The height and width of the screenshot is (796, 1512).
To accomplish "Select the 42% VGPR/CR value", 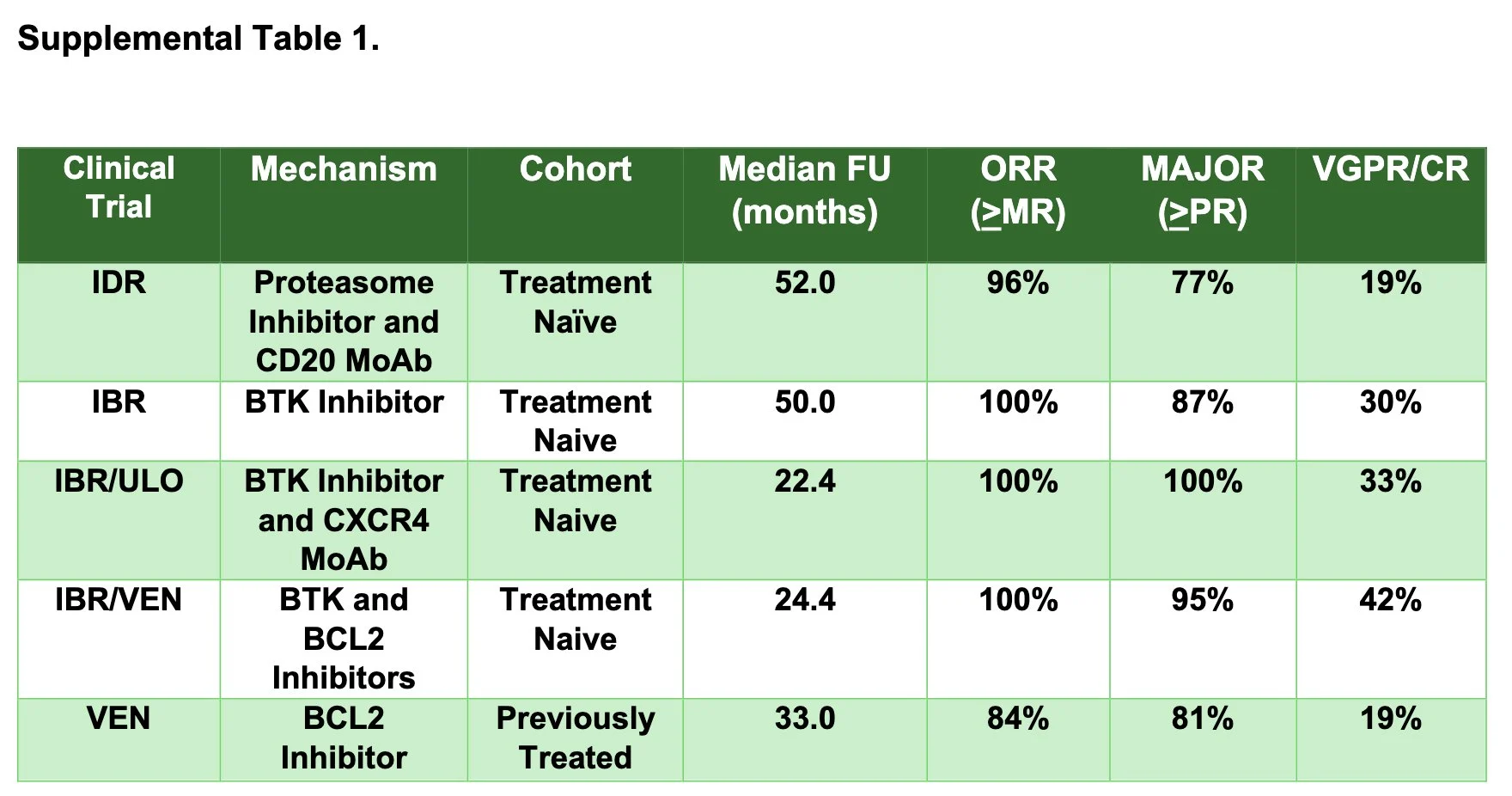I will 1391,600.
